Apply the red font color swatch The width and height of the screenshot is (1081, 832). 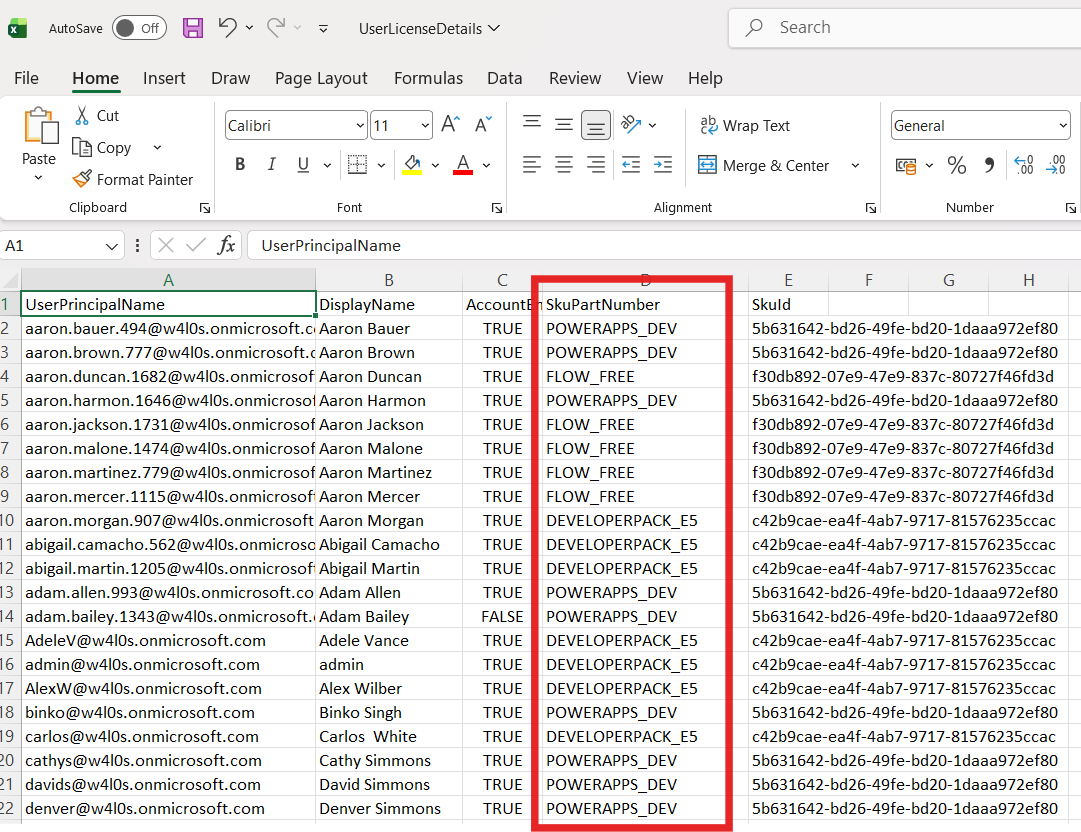pyautogui.click(x=462, y=165)
